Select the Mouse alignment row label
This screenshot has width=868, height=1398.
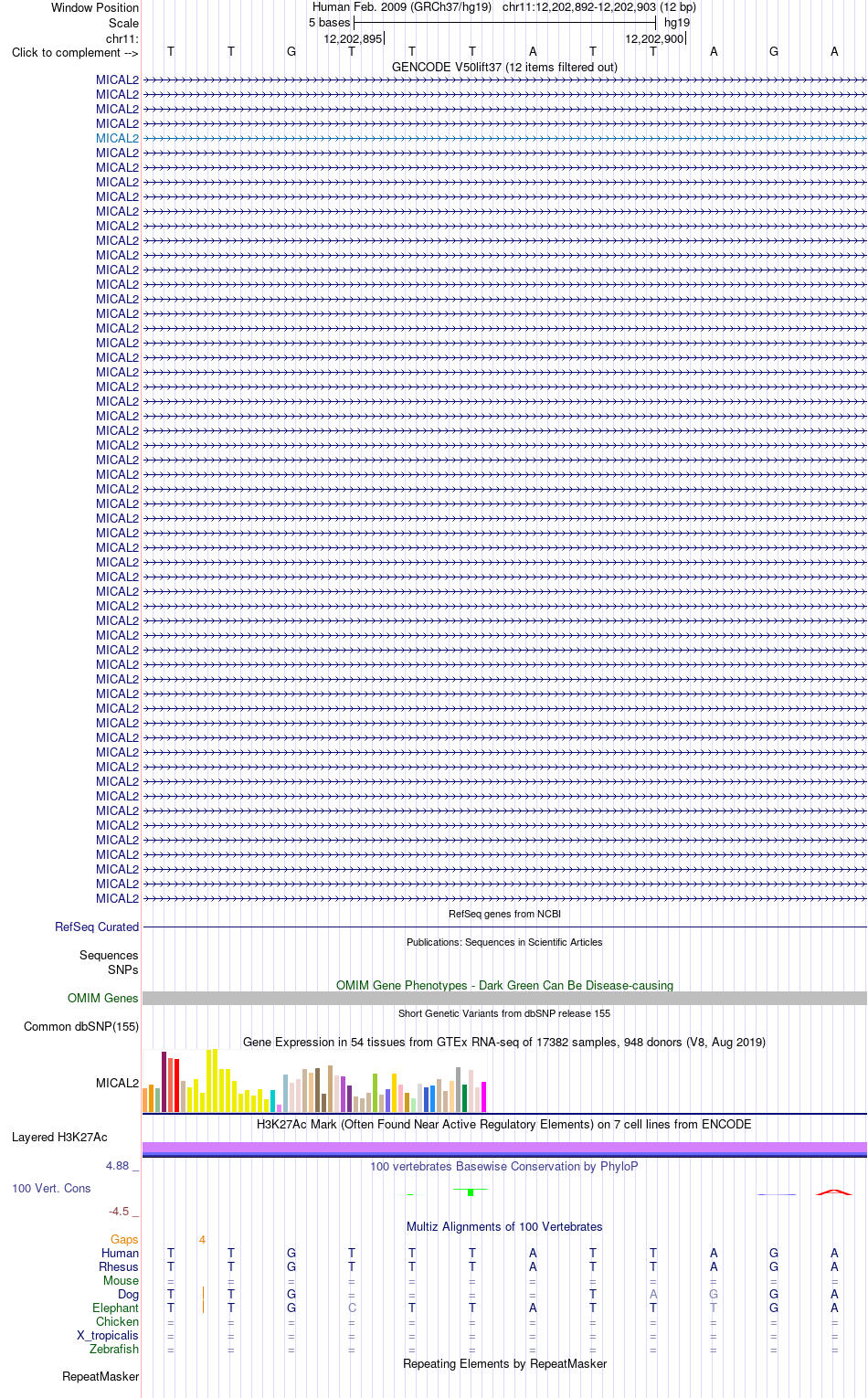tap(121, 1280)
